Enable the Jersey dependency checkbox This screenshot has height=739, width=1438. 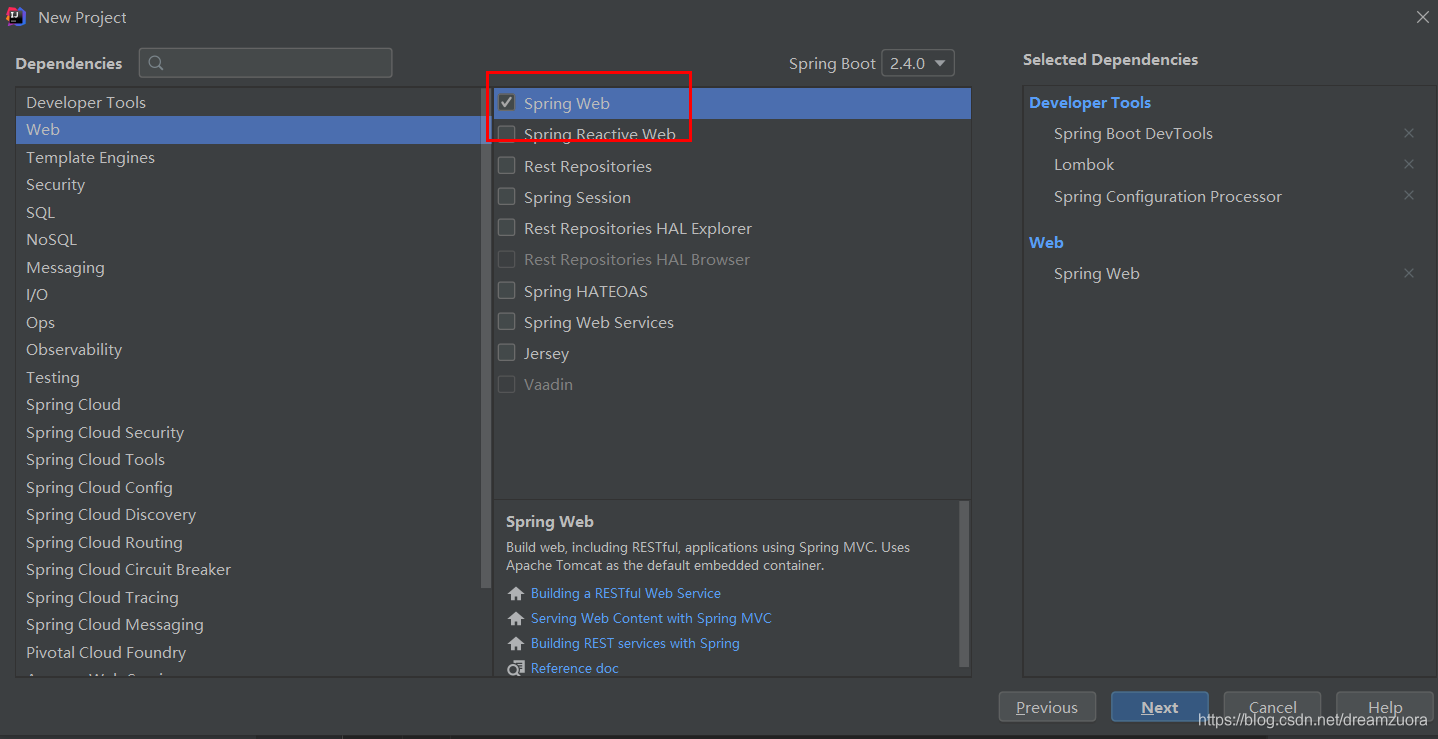tap(507, 353)
